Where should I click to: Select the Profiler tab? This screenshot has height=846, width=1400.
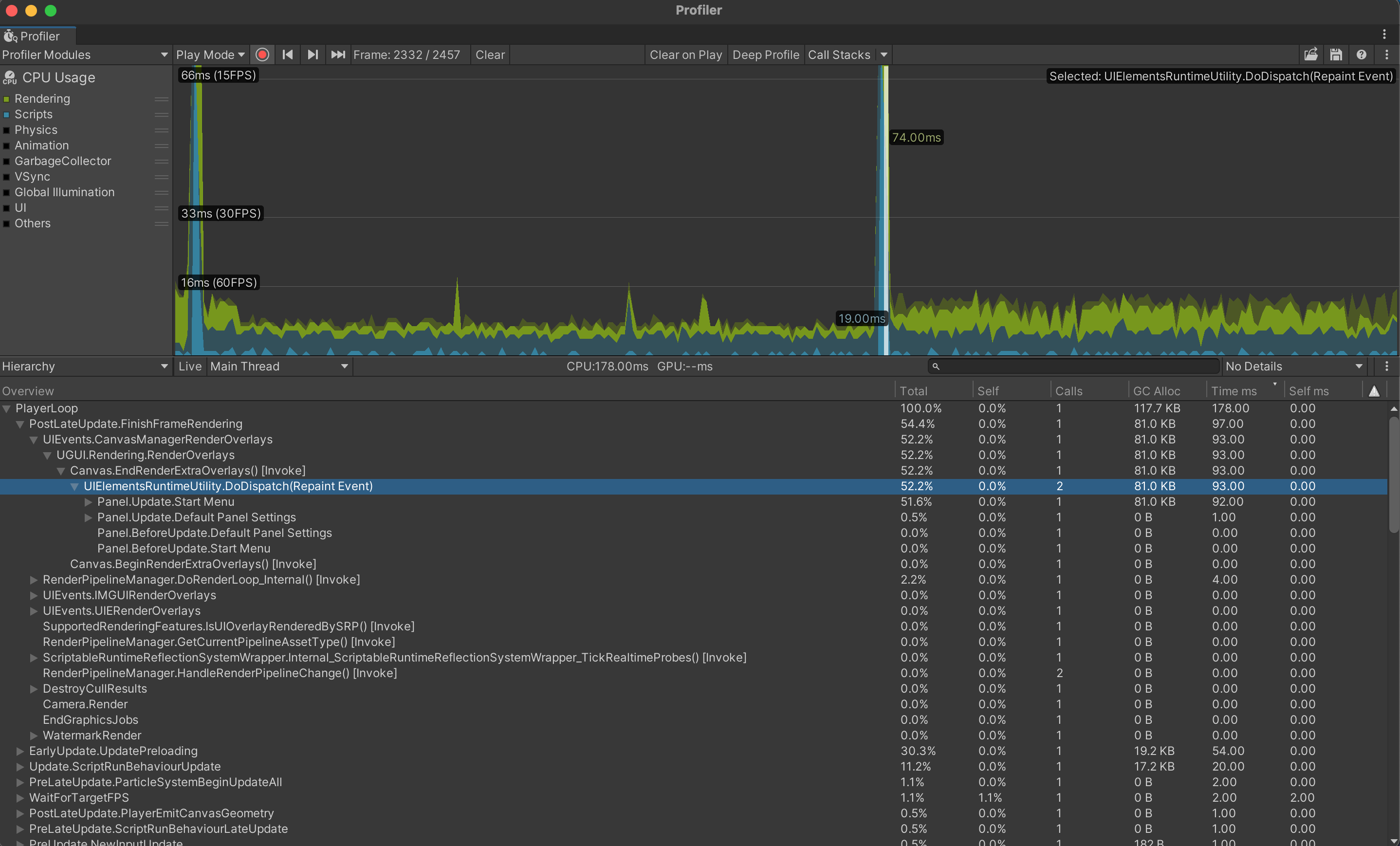[38, 36]
